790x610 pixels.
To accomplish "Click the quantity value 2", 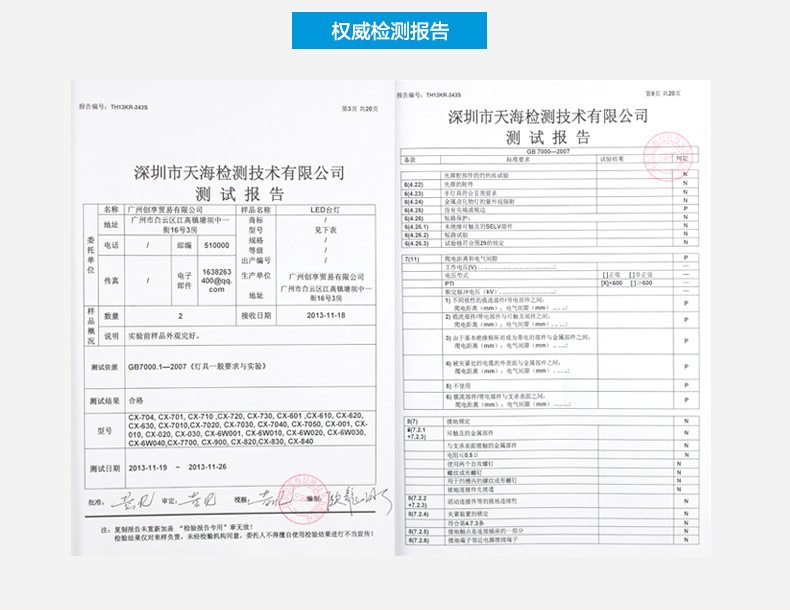I will click(180, 316).
